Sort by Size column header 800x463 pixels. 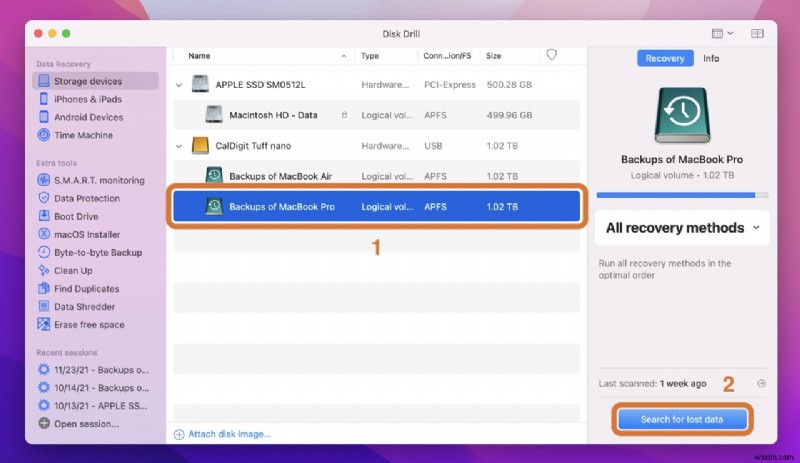[x=493, y=56]
